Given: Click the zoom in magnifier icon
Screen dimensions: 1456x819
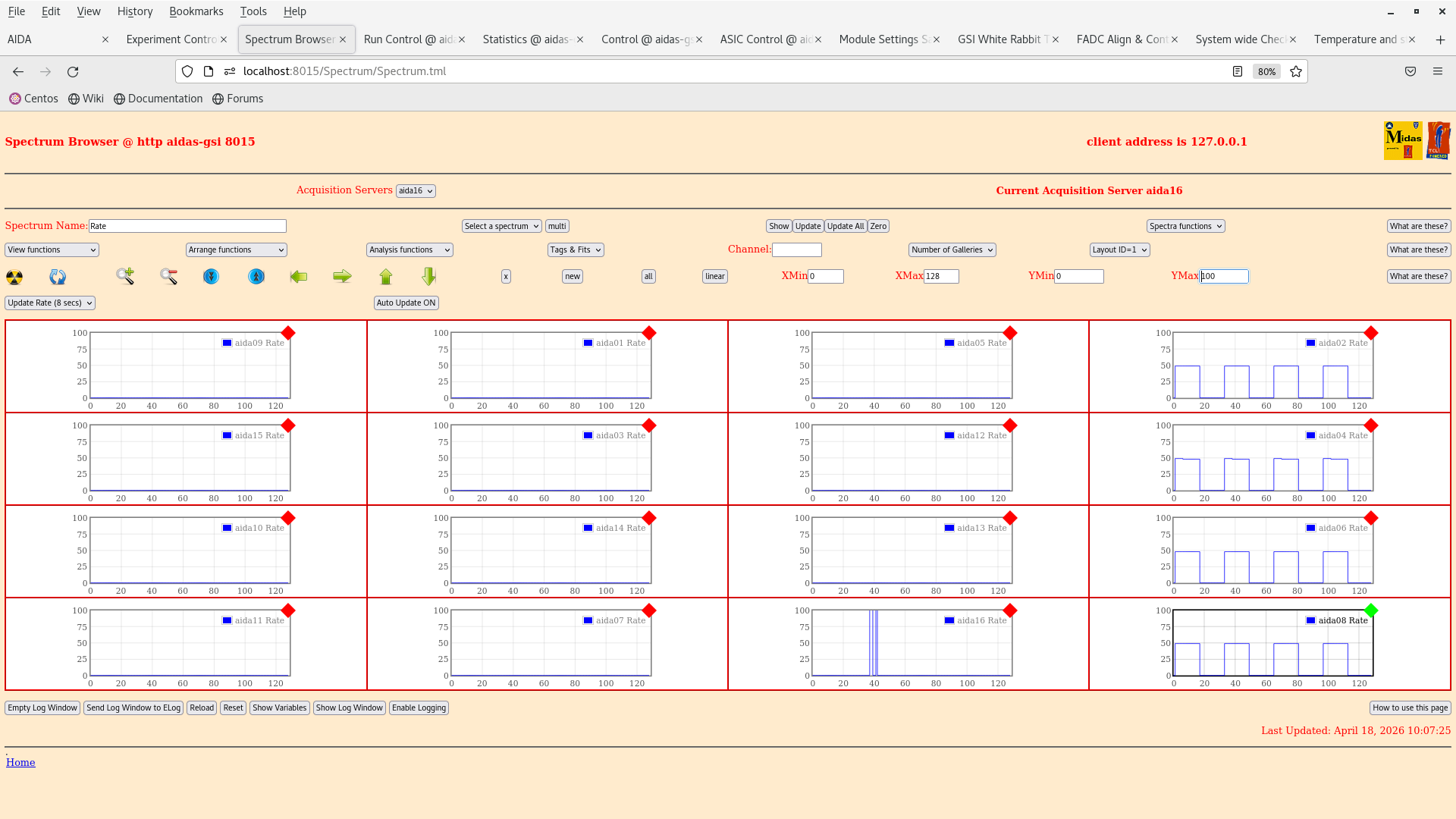Looking at the screenshot, I should [x=125, y=276].
